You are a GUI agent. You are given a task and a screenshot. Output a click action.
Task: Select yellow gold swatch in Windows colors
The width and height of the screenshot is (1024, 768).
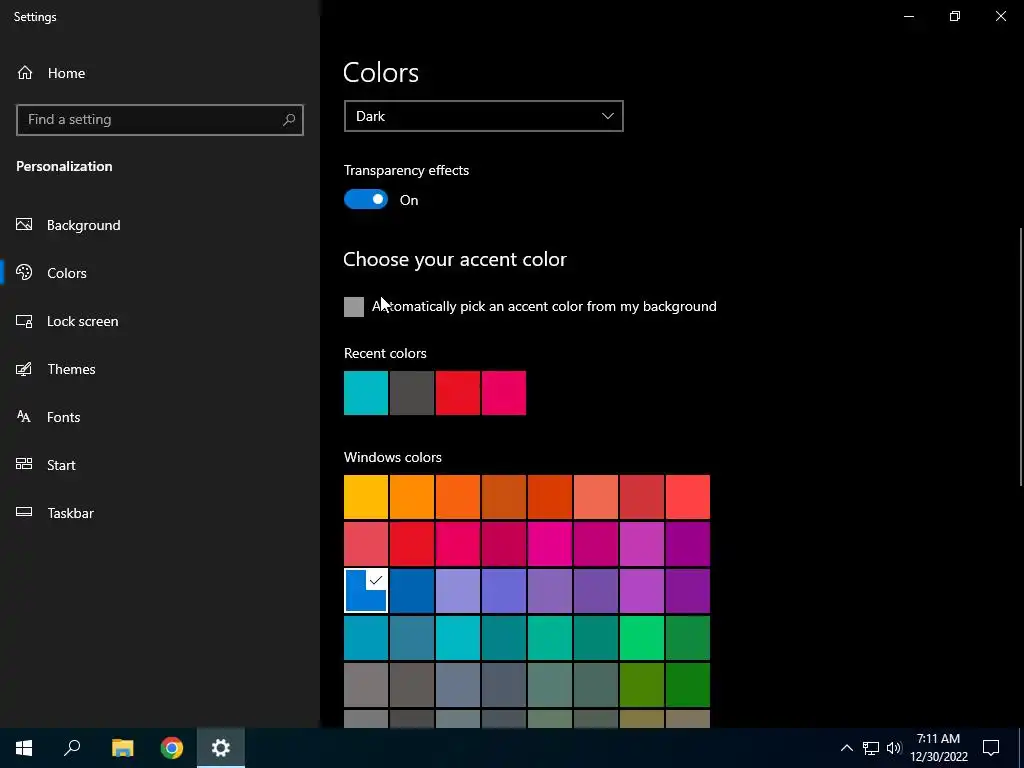[366, 497]
